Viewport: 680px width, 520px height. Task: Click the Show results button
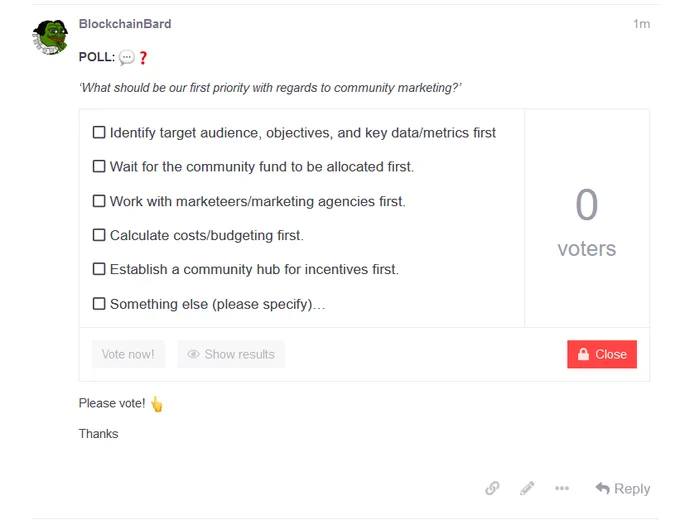(x=231, y=354)
